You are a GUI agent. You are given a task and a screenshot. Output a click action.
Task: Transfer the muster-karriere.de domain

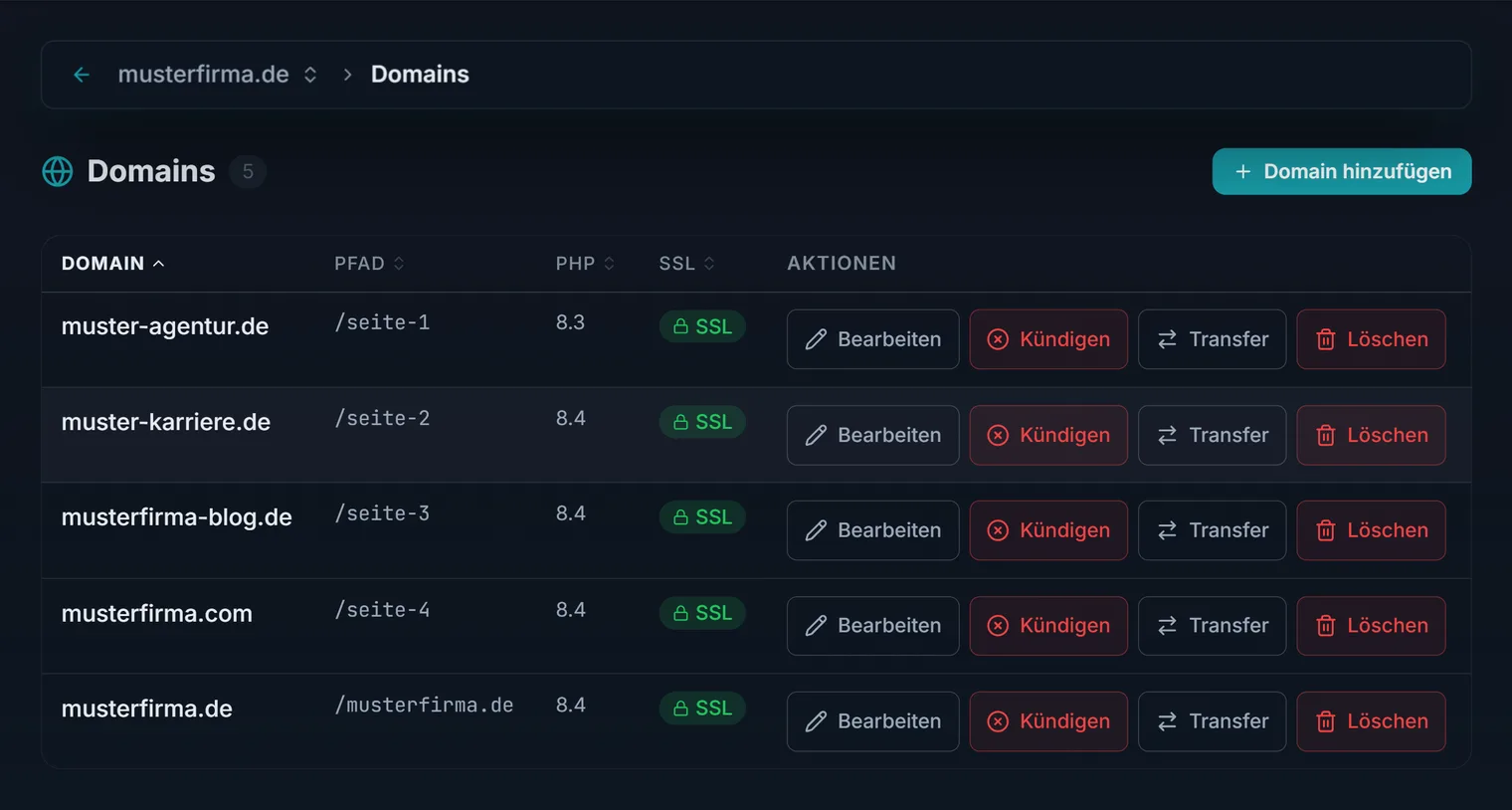pyautogui.click(x=1212, y=435)
